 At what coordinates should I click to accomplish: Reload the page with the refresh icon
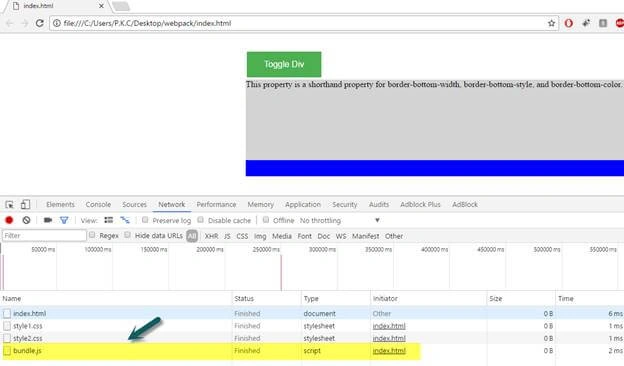click(x=39, y=23)
